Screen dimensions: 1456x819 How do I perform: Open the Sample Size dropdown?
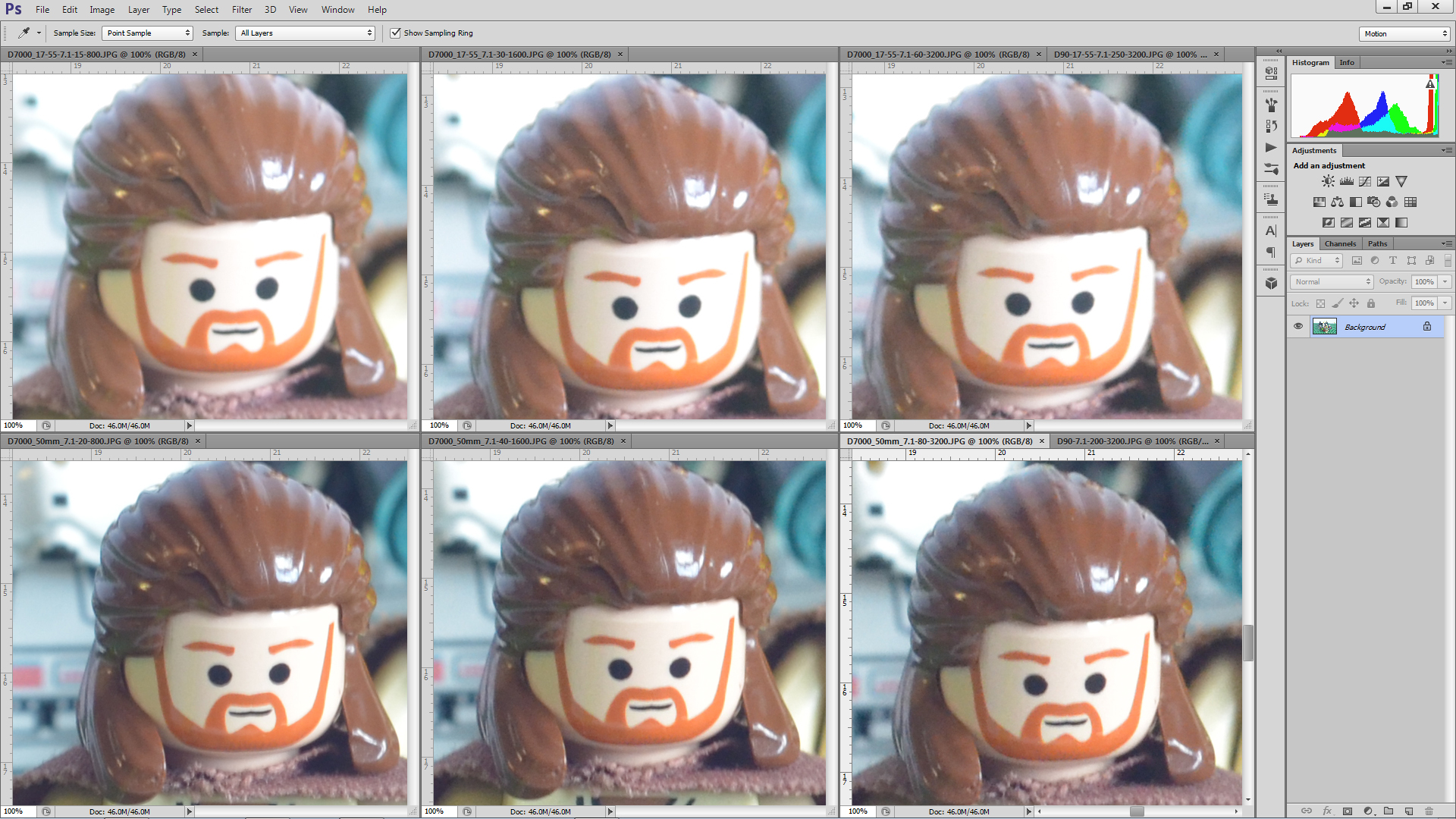pos(147,33)
